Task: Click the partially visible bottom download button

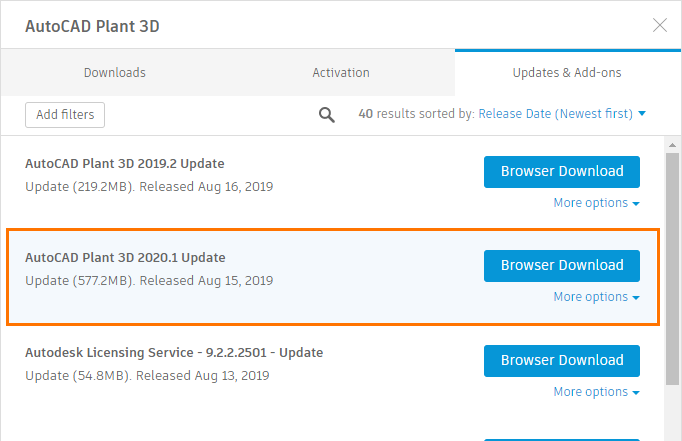Action: [562, 437]
